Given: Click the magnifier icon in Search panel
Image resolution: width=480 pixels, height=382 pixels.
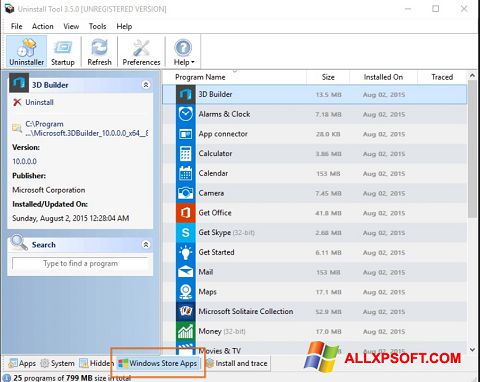Looking at the screenshot, I should 19,243.
